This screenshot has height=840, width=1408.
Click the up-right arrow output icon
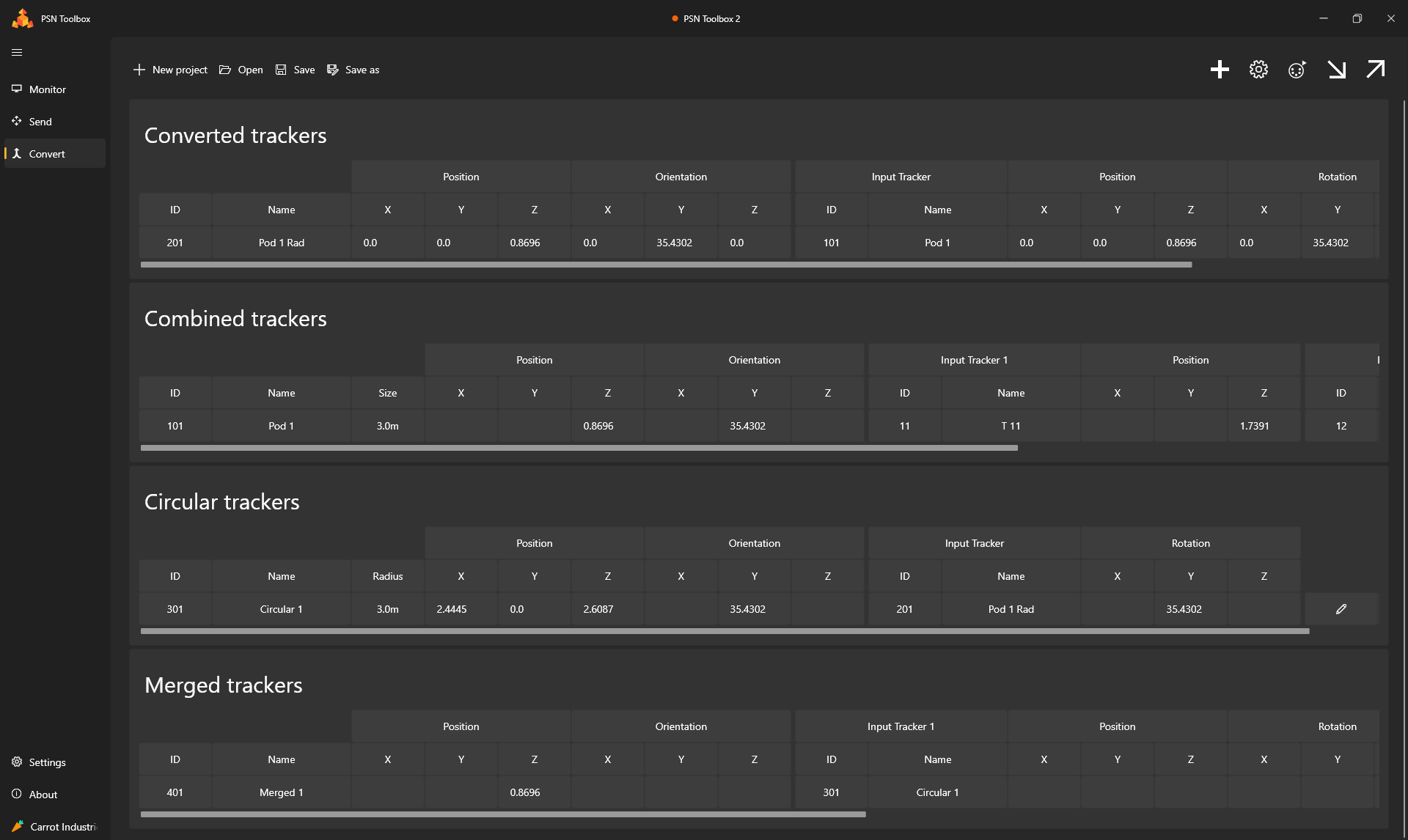click(1375, 70)
